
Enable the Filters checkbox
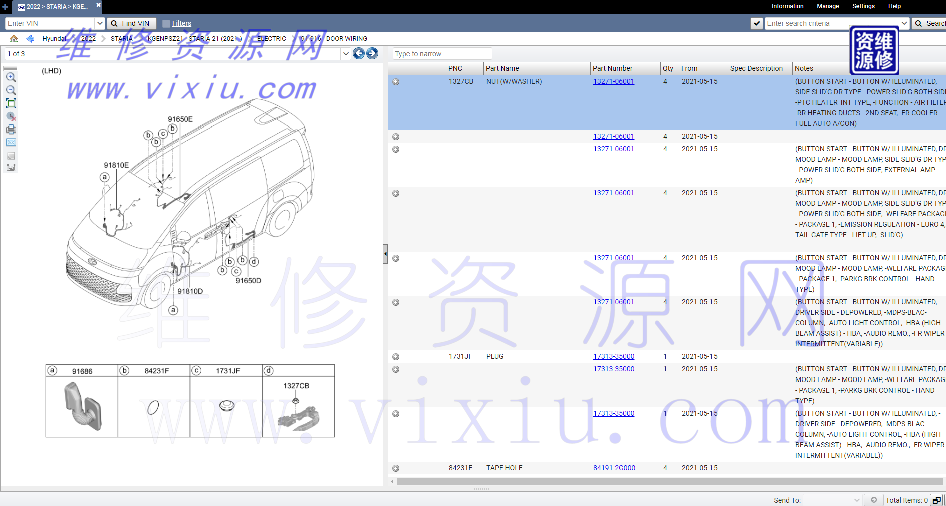tap(166, 23)
